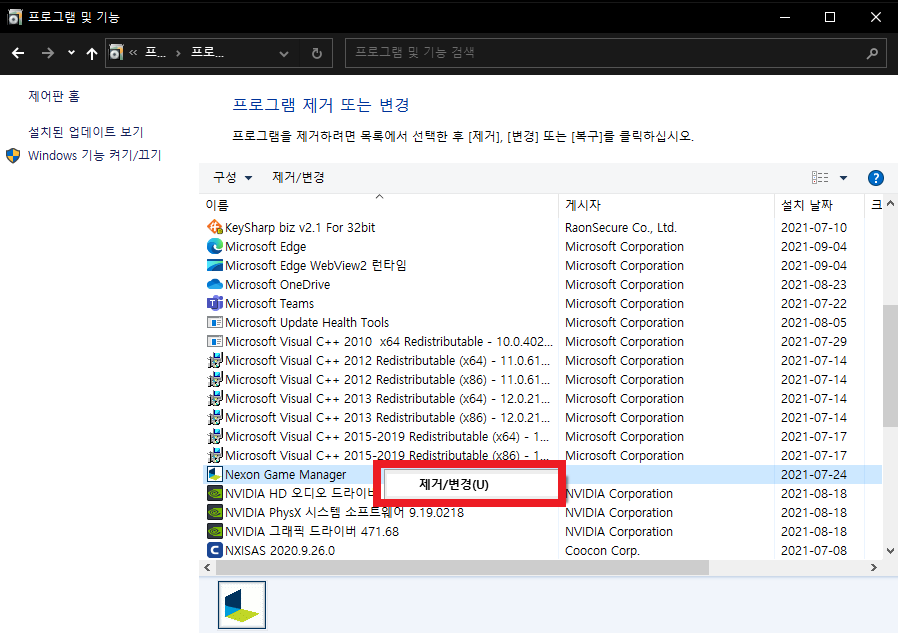Select Visual C++ 2013 Redistributable (x64)
This screenshot has height=633, width=898.
pyautogui.click(x=387, y=398)
